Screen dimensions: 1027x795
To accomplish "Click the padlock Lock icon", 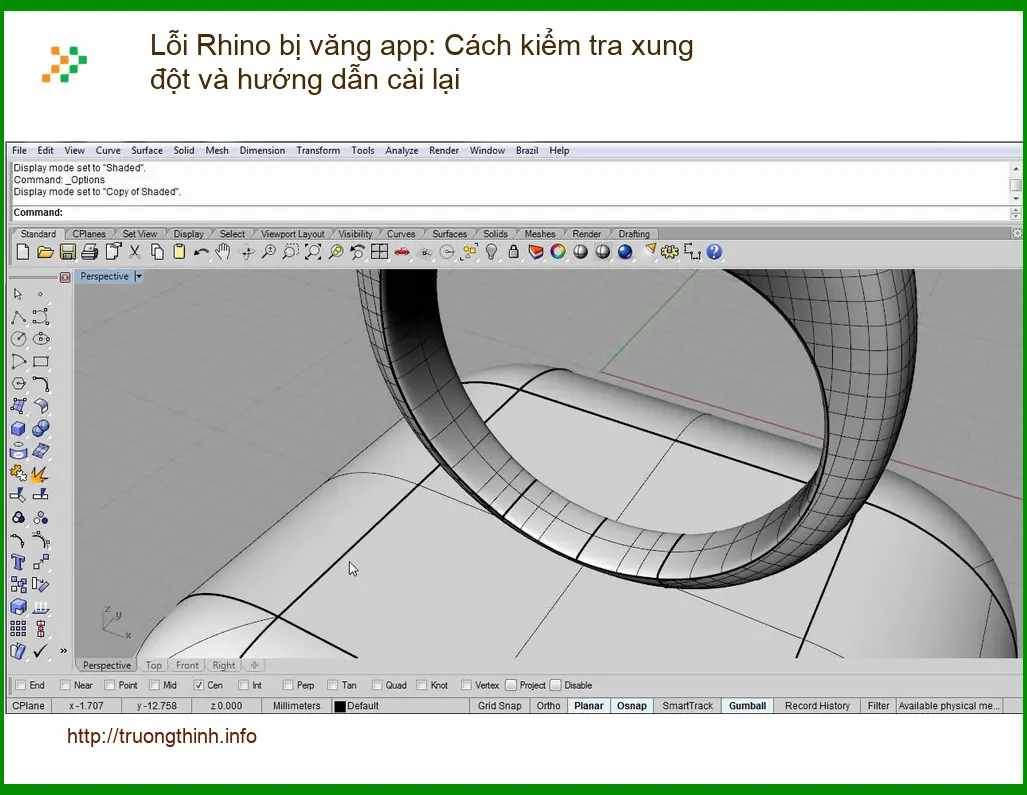I will [514, 252].
